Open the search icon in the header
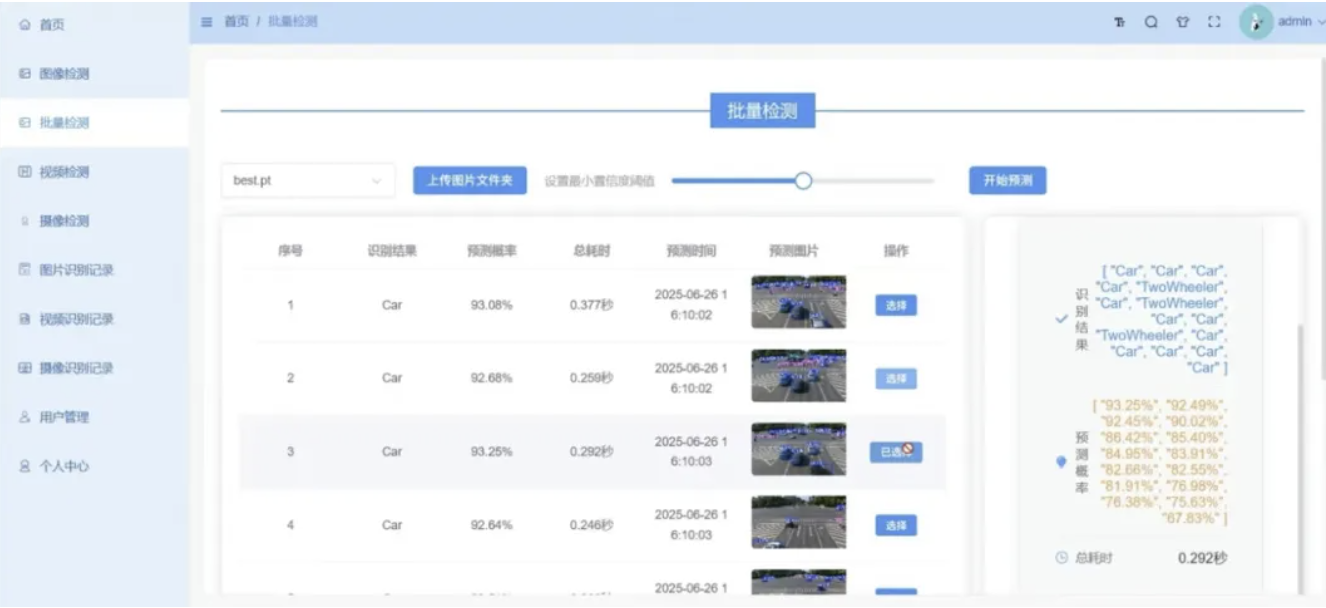This screenshot has width=1326, height=608. pyautogui.click(x=1151, y=22)
